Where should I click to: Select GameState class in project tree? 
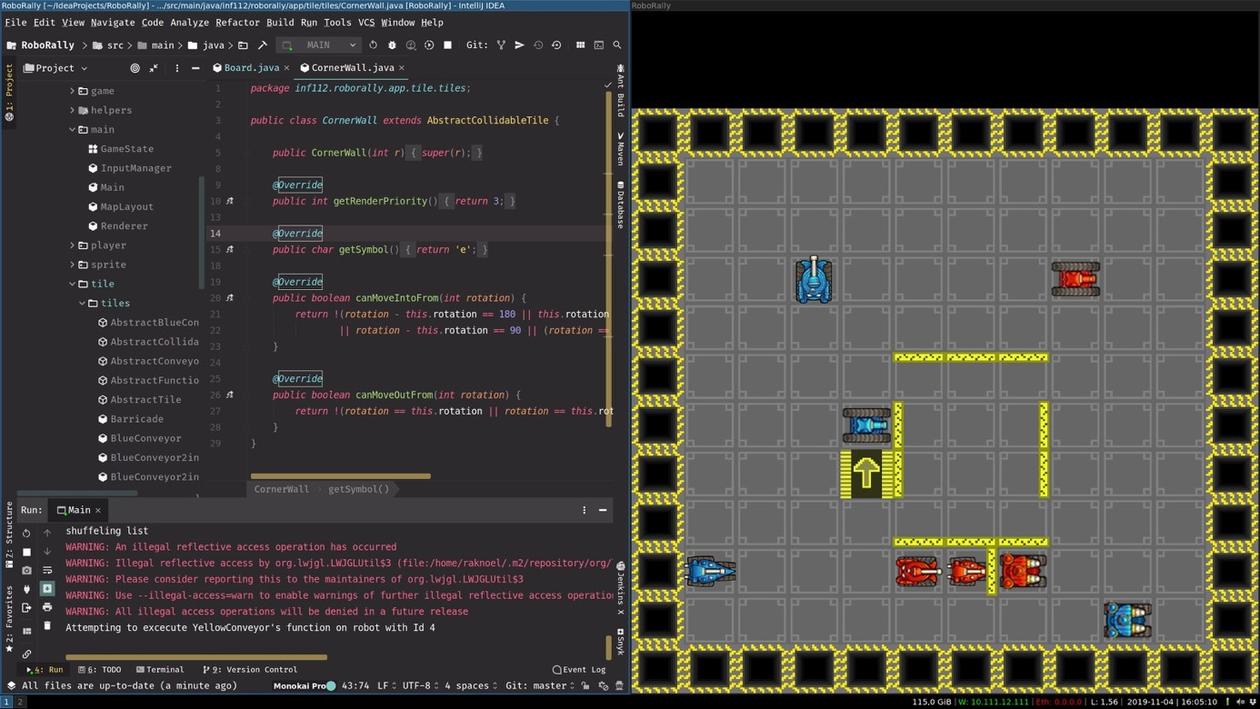click(x=126, y=149)
